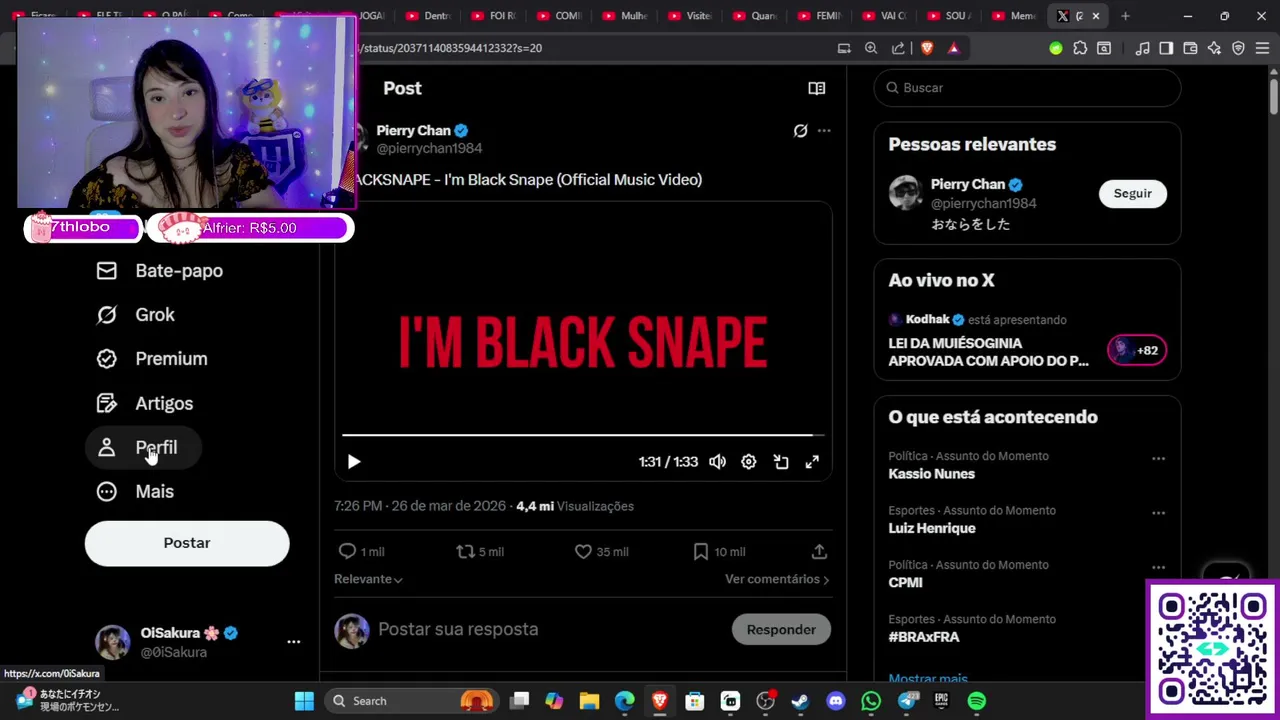Viewport: 1280px width, 720px height.
Task: Click the Buscar search field
Action: (1027, 88)
